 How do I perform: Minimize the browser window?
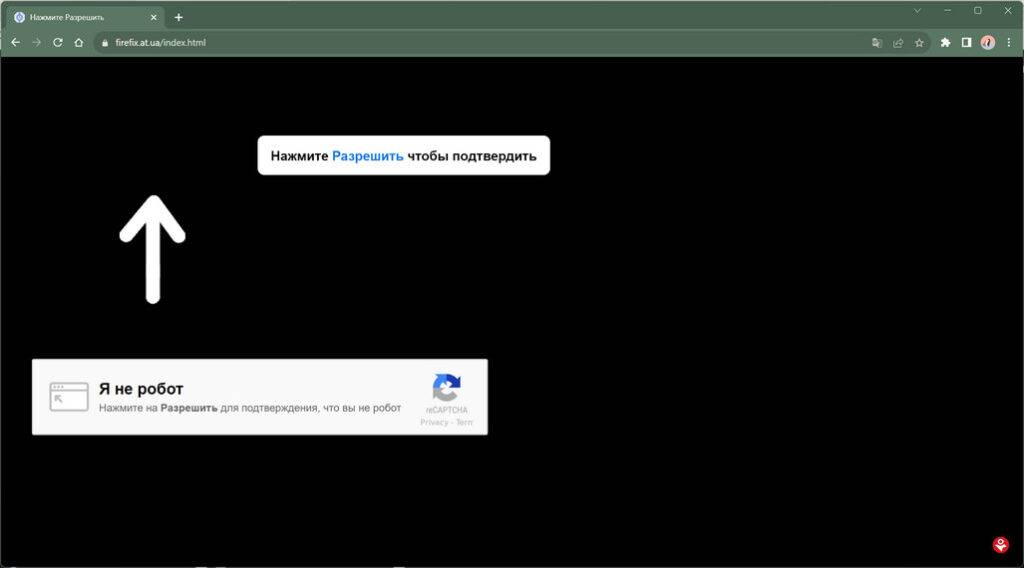(x=948, y=10)
